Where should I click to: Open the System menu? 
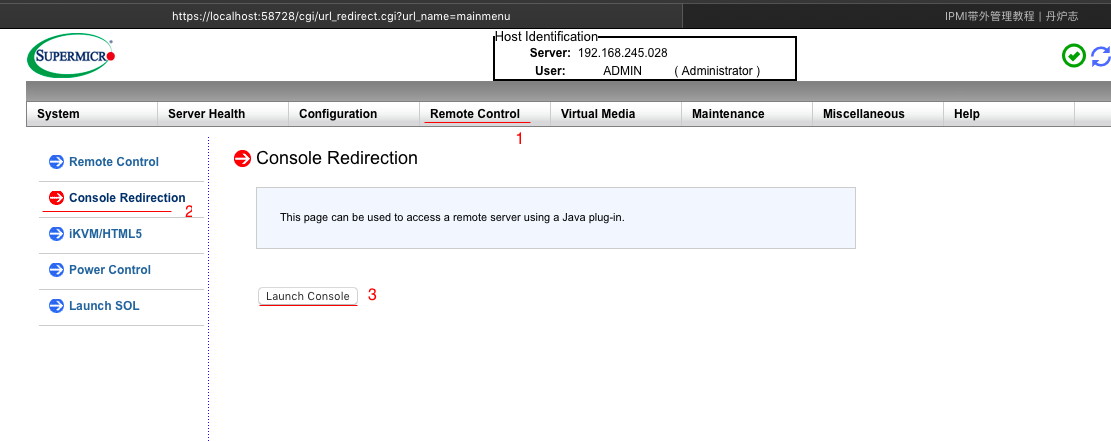coord(58,114)
